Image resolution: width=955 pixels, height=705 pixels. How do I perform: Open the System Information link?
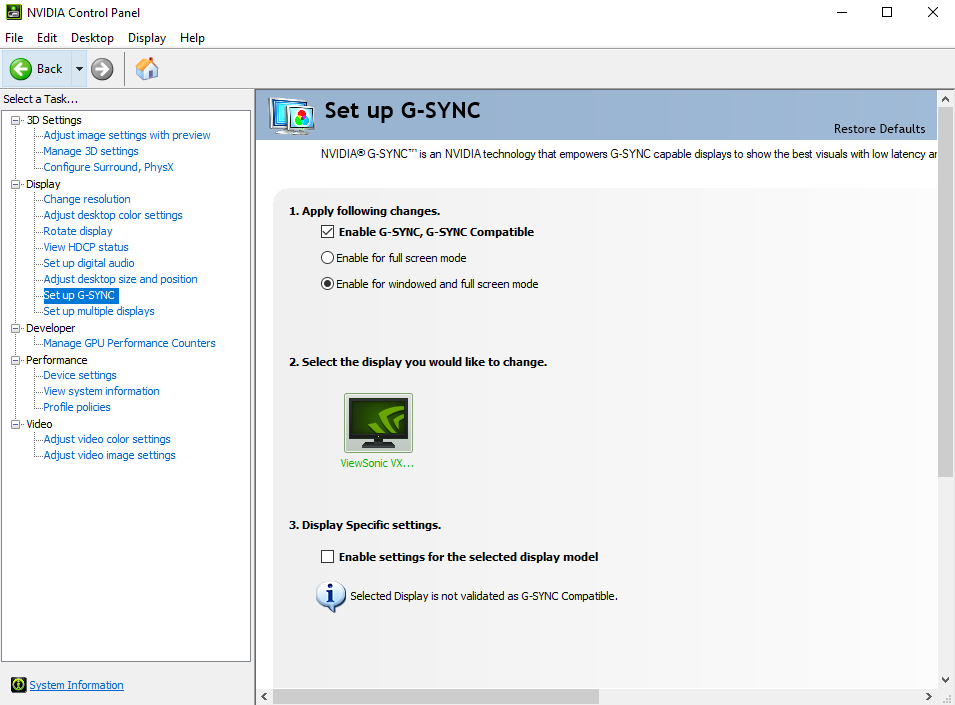(x=76, y=685)
